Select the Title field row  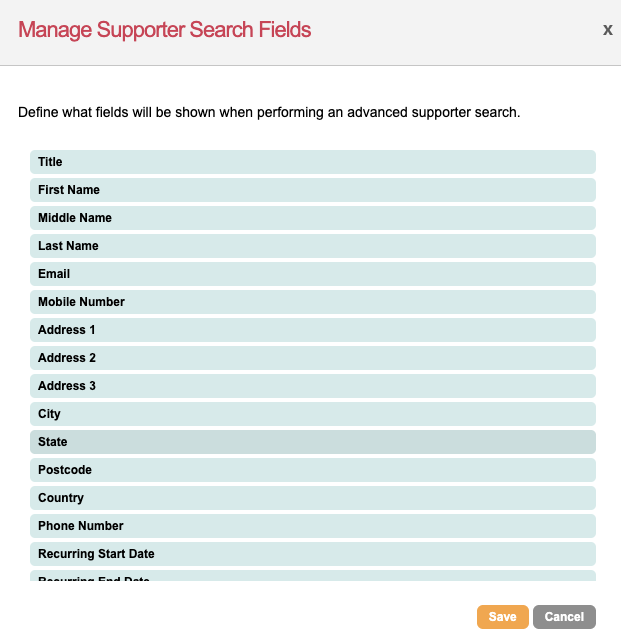click(313, 162)
